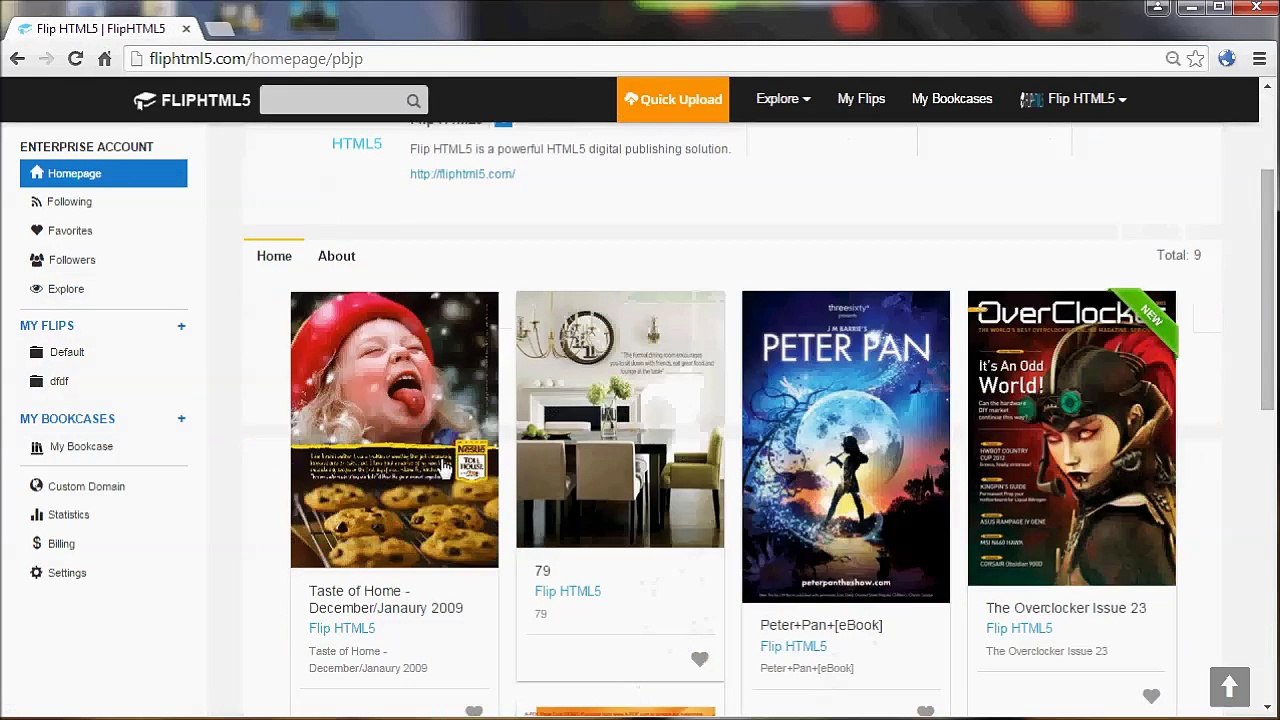This screenshot has height=720, width=1280.
Task: Click the HTML5 profile logo text
Action: 357,144
